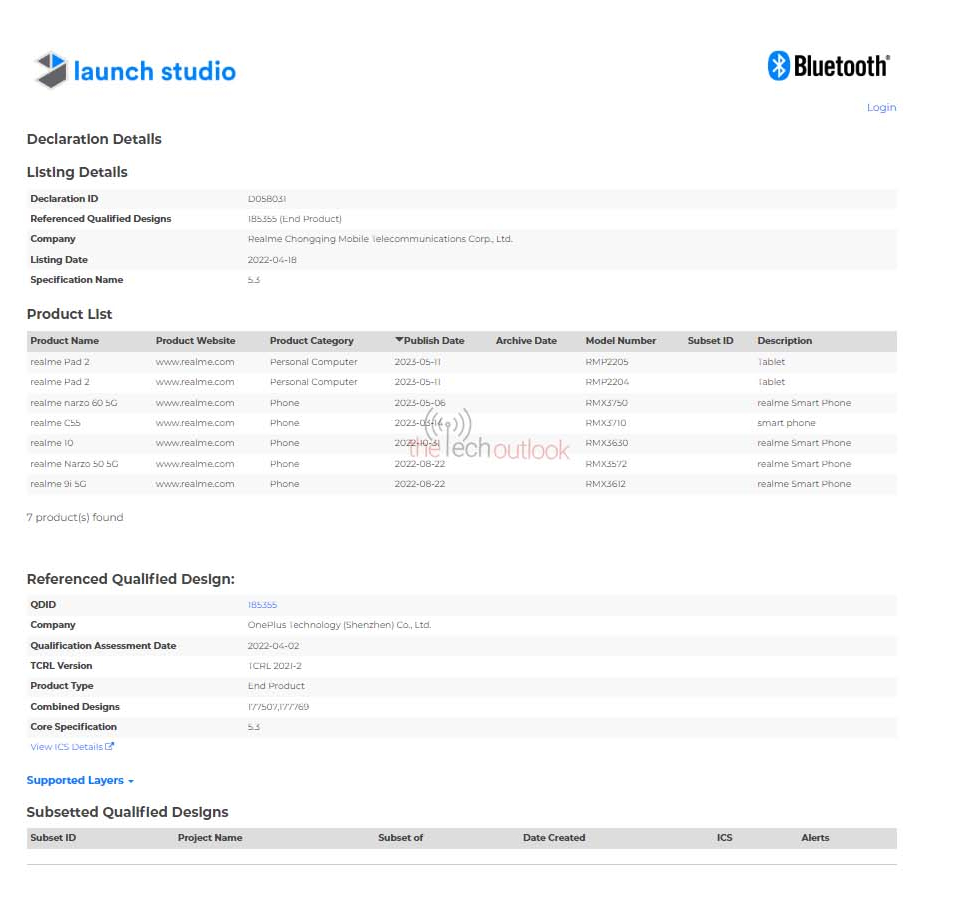Select Core Specification value 5.3

253,727
